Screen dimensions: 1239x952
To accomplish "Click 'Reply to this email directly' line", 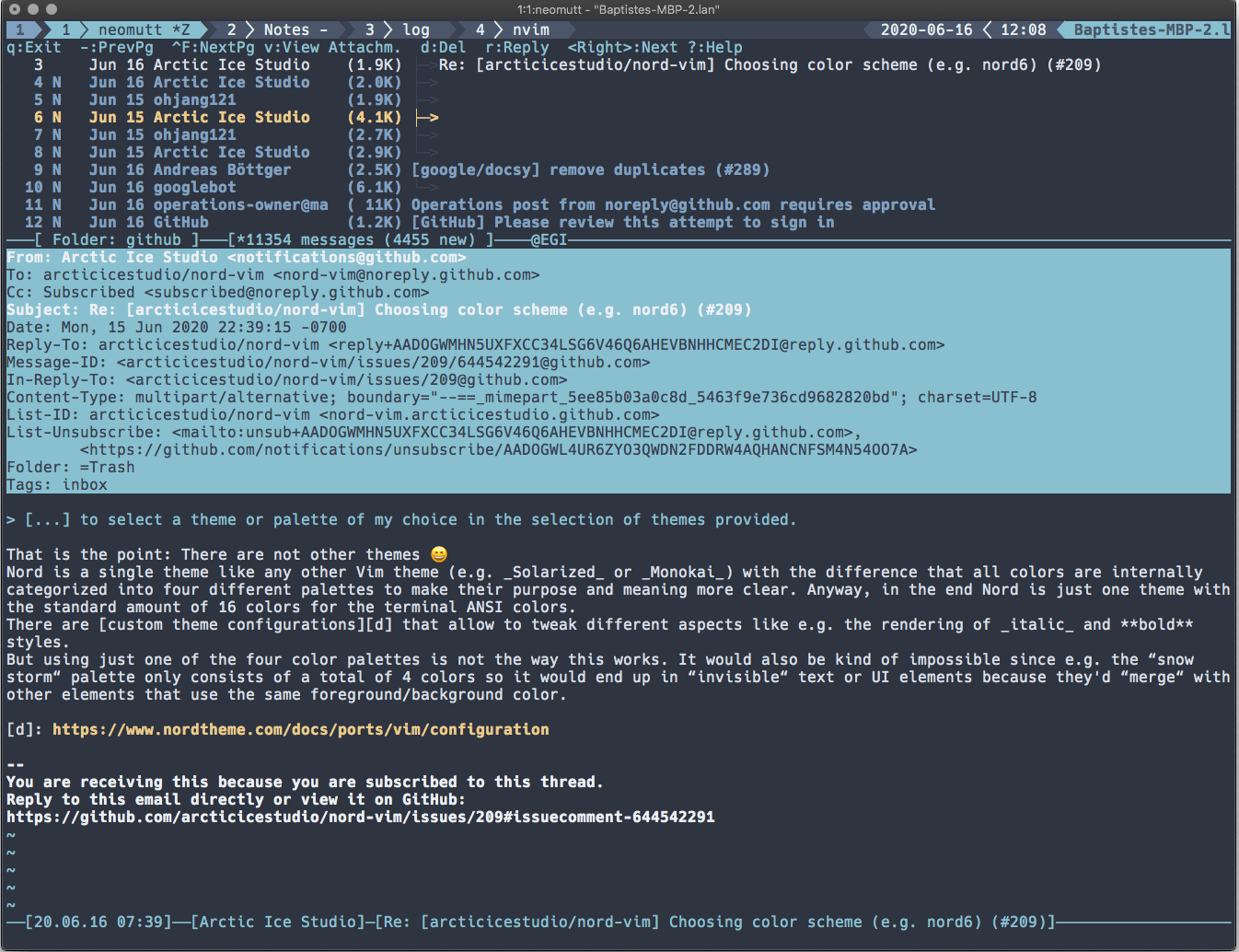I will [237, 799].
